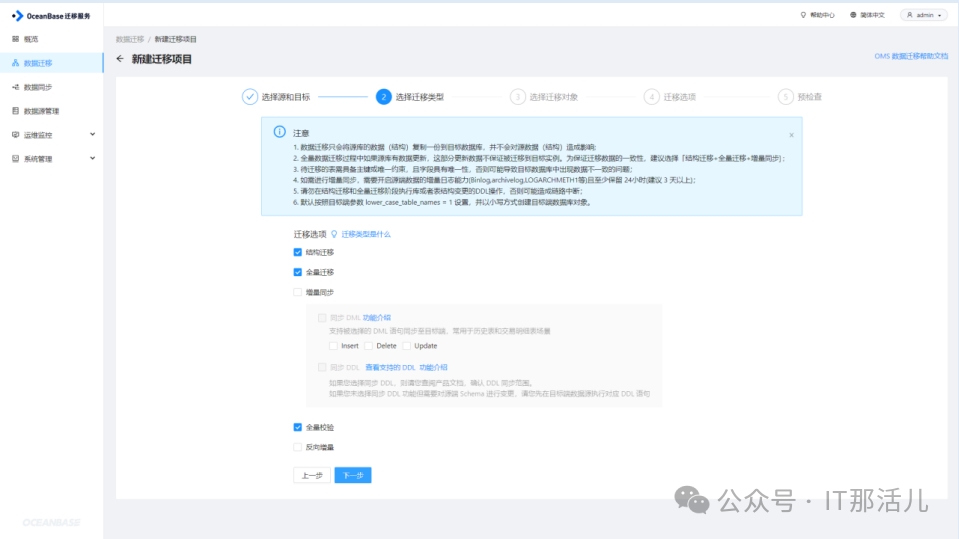Open 功能介绍 link beside 同步 DDL
This screenshot has height=539, width=959.
coord(433,367)
